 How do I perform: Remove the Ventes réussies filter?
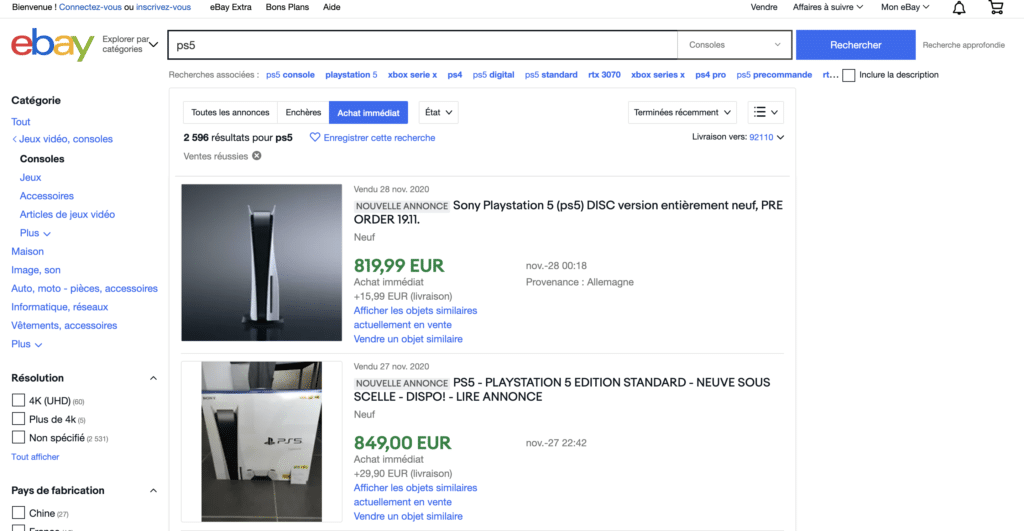[x=257, y=155]
